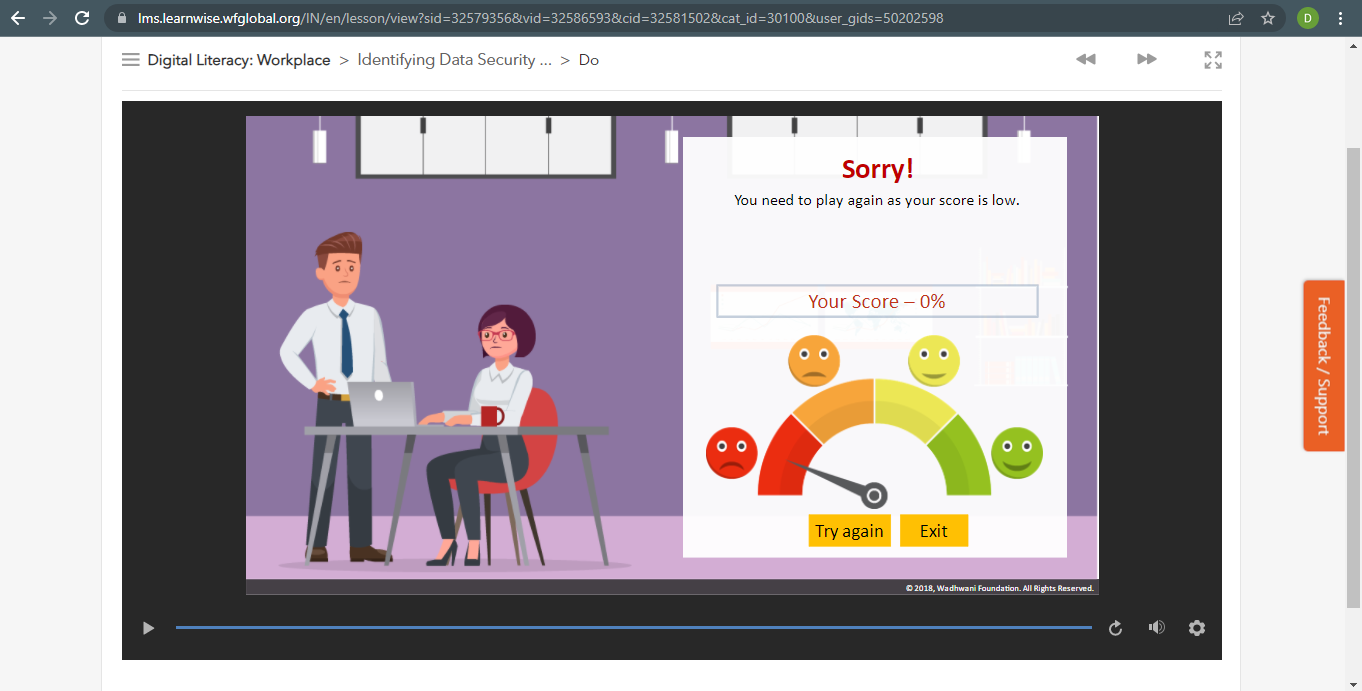Click the replay icon in player bar
The width and height of the screenshot is (1362, 691).
click(1115, 628)
